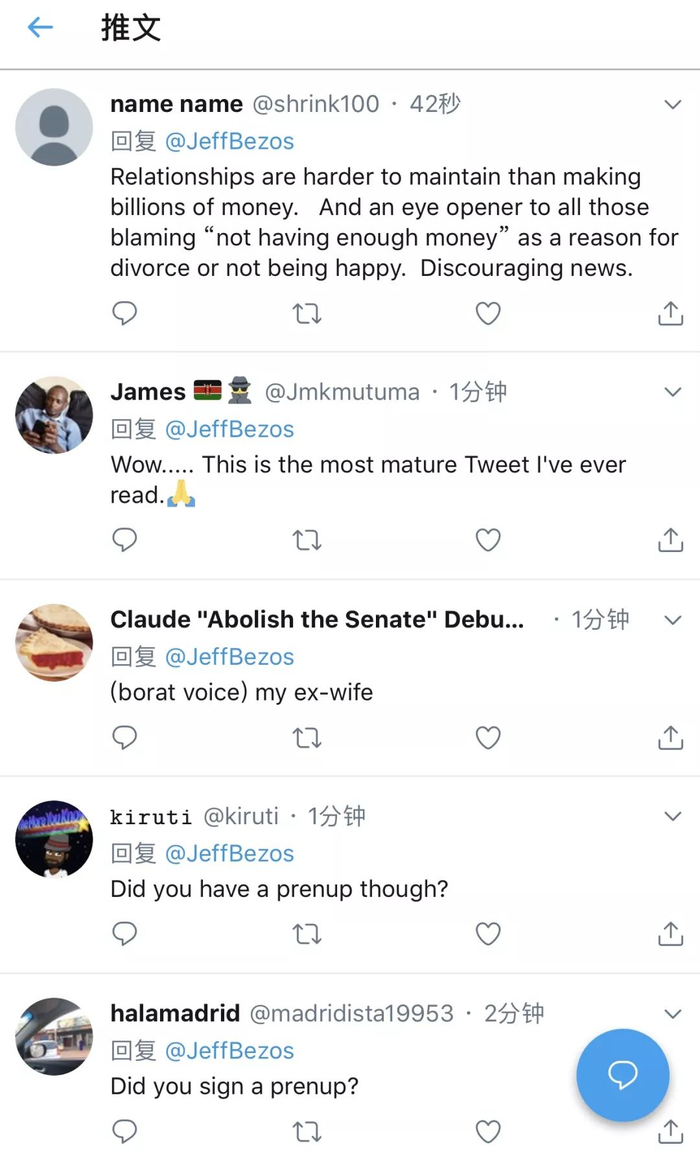Like James's "most mature Tweet" reply
Viewport: 700px width, 1152px height.
[x=487, y=541]
